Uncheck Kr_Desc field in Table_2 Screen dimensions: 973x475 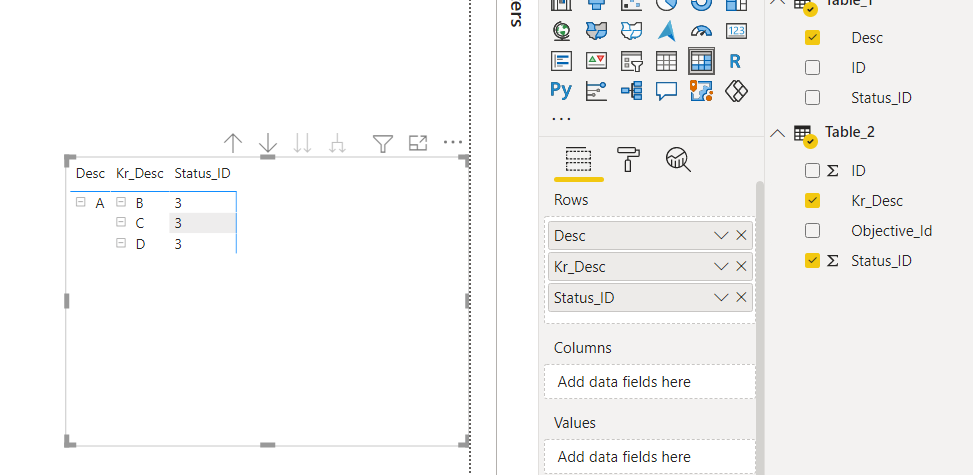click(812, 201)
